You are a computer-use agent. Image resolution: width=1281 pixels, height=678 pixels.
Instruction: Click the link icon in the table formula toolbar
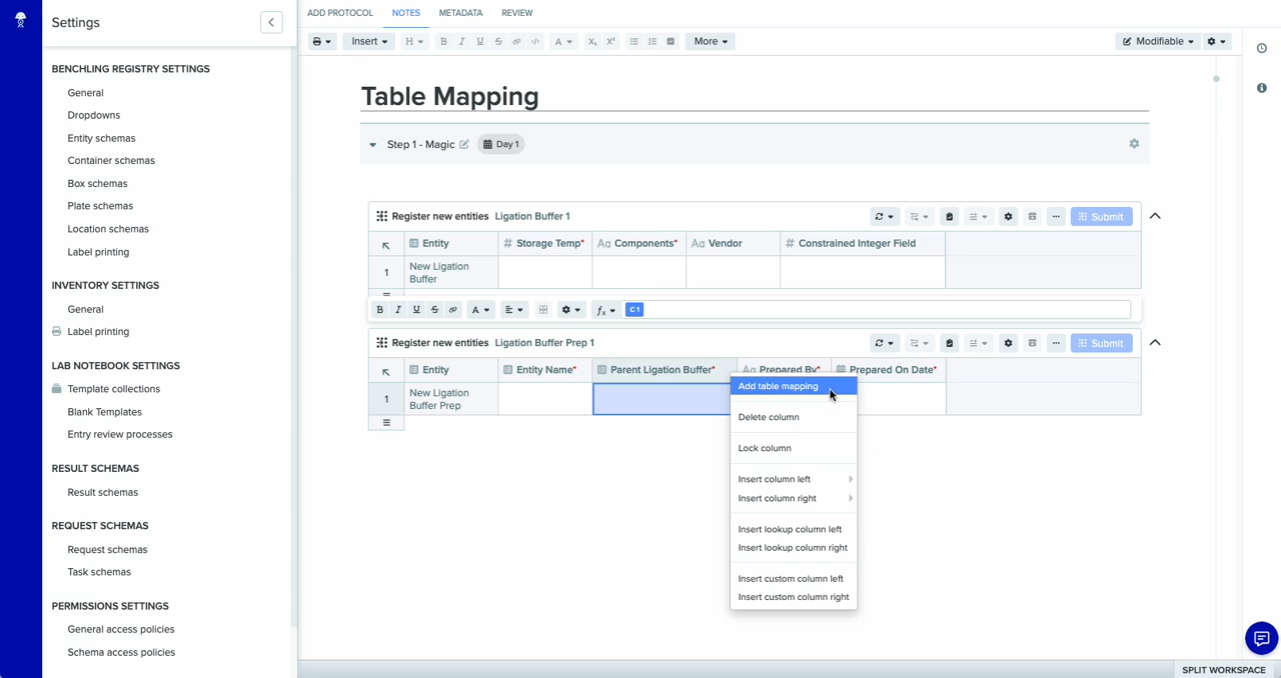[x=453, y=310]
